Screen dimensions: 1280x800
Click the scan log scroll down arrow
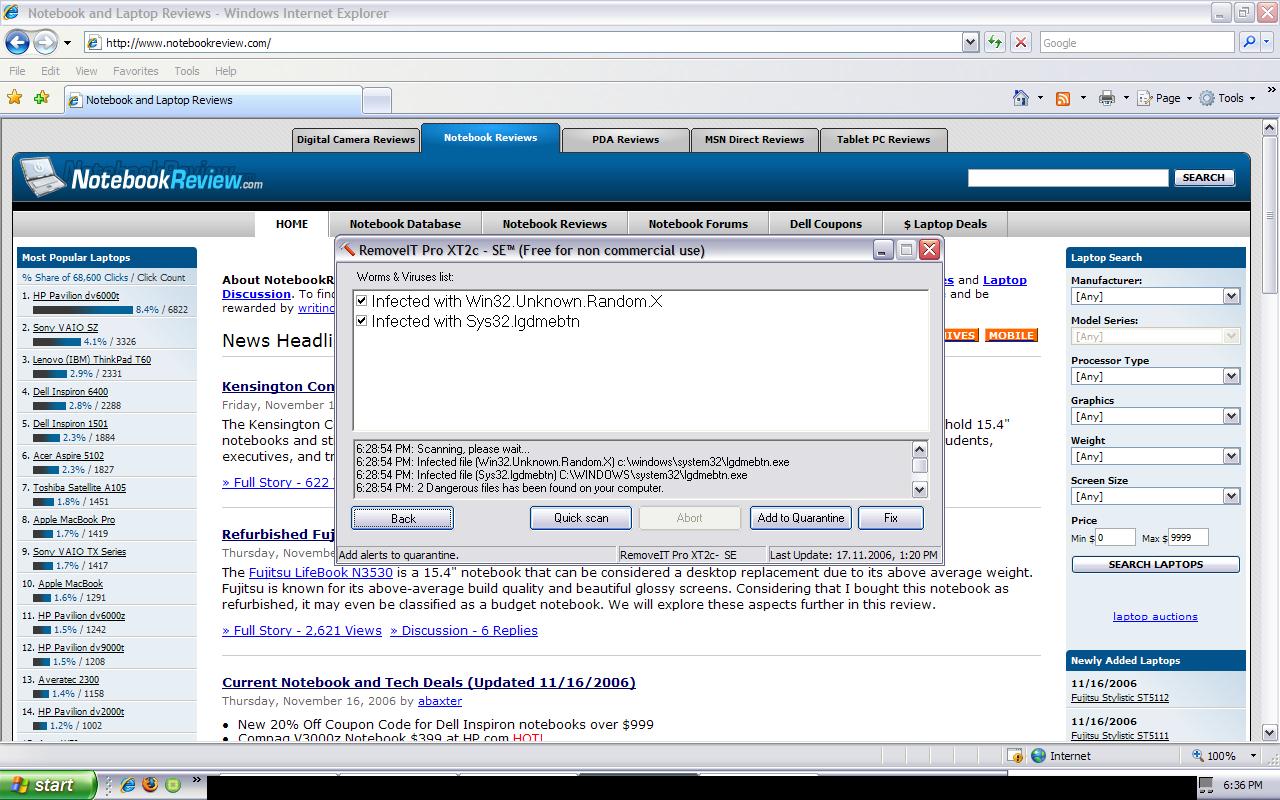click(x=920, y=489)
